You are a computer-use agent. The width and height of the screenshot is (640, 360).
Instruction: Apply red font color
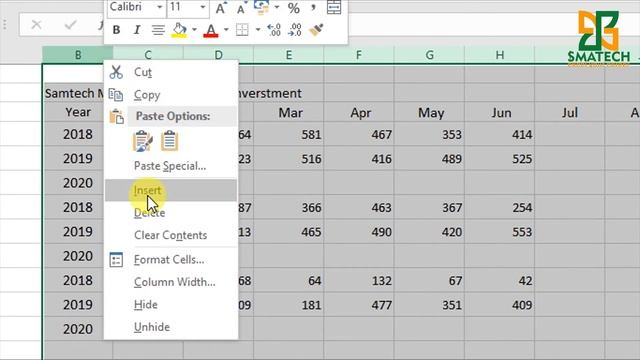click(211, 30)
